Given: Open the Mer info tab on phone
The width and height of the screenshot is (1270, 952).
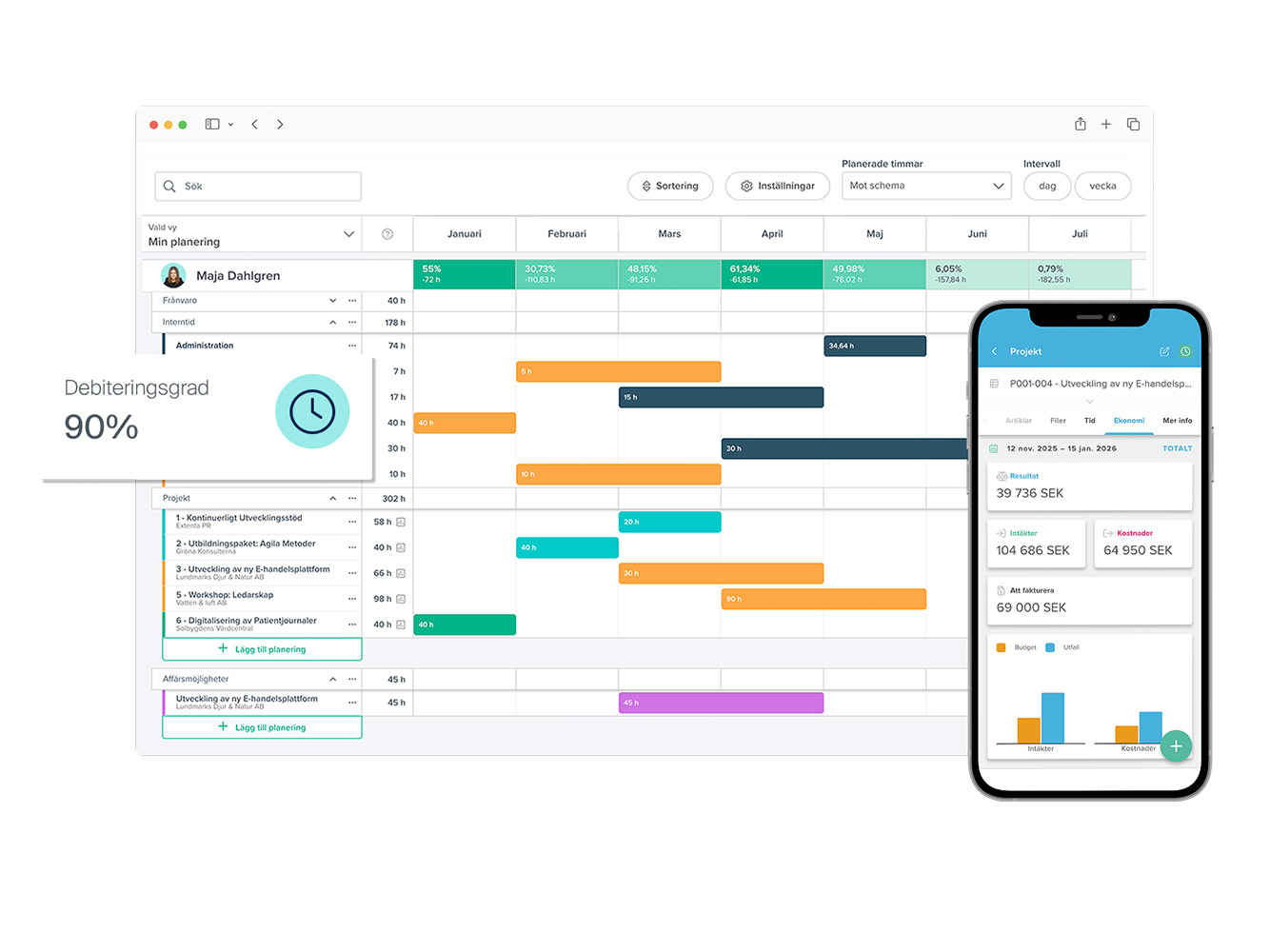Looking at the screenshot, I should click(x=1177, y=420).
